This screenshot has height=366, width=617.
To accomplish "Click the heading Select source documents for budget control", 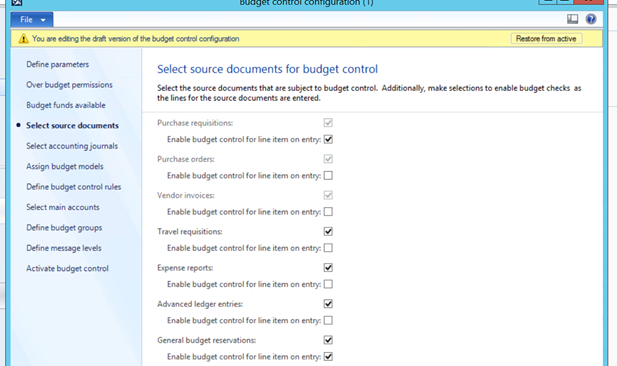I will (x=267, y=69).
